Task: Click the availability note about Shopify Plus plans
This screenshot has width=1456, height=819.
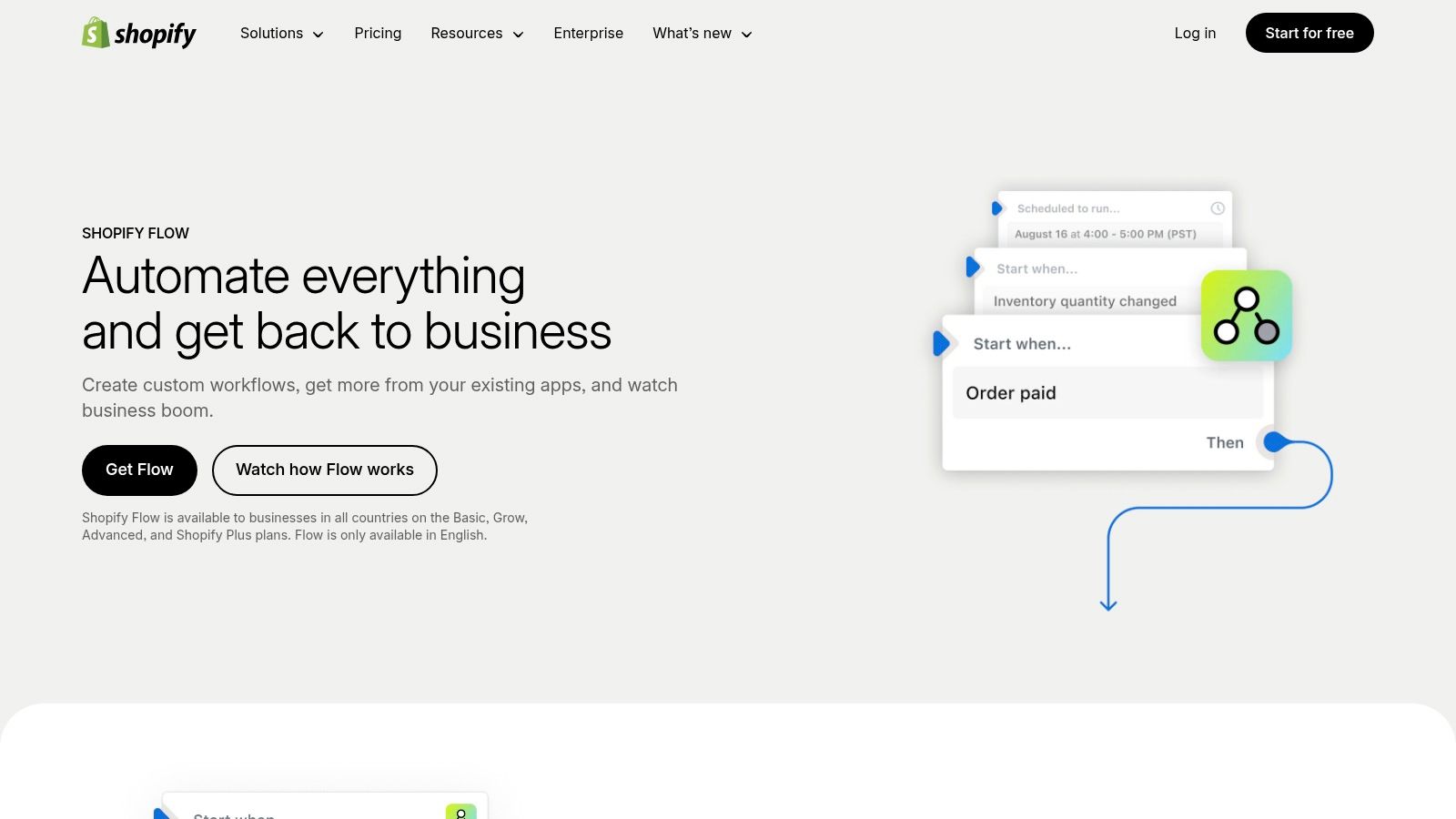Action: coord(305,526)
